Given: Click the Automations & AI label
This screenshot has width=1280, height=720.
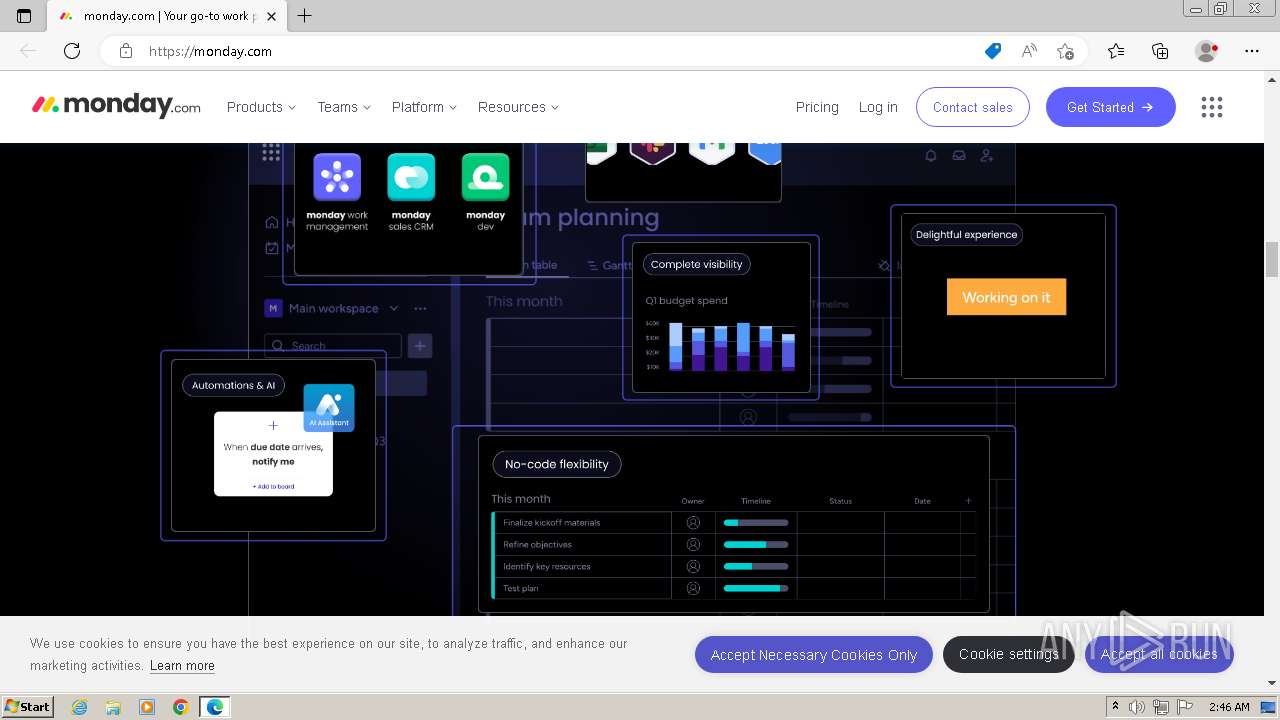Looking at the screenshot, I should (233, 385).
